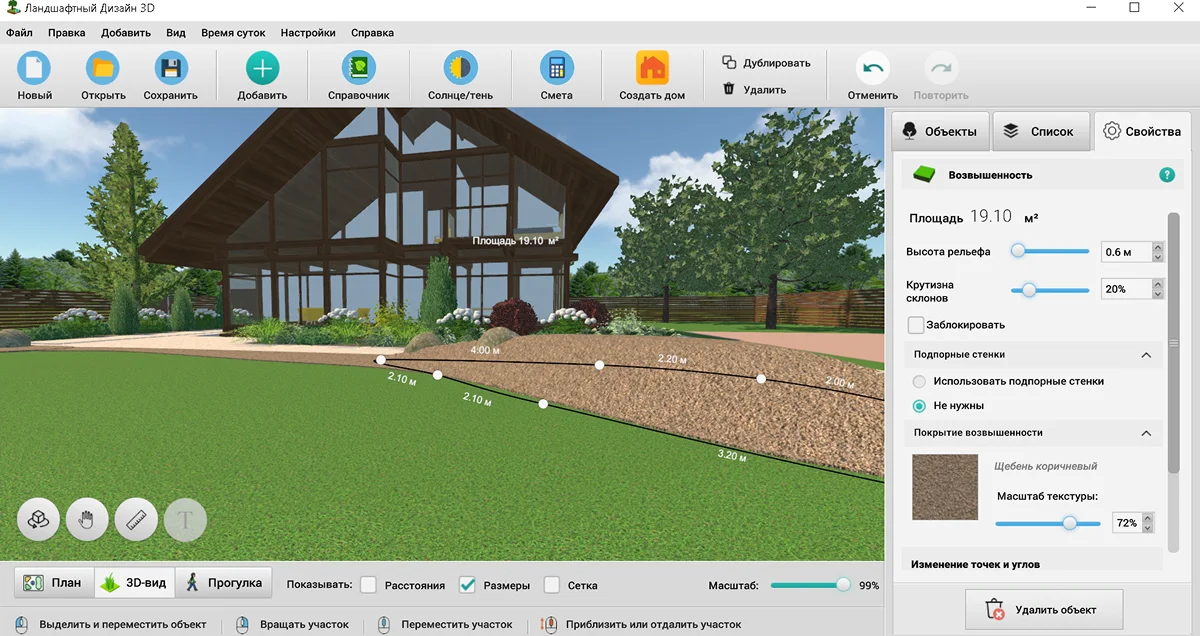Click the green Добавить plus icon
Viewport: 1200px width, 636px height.
click(x=262, y=68)
